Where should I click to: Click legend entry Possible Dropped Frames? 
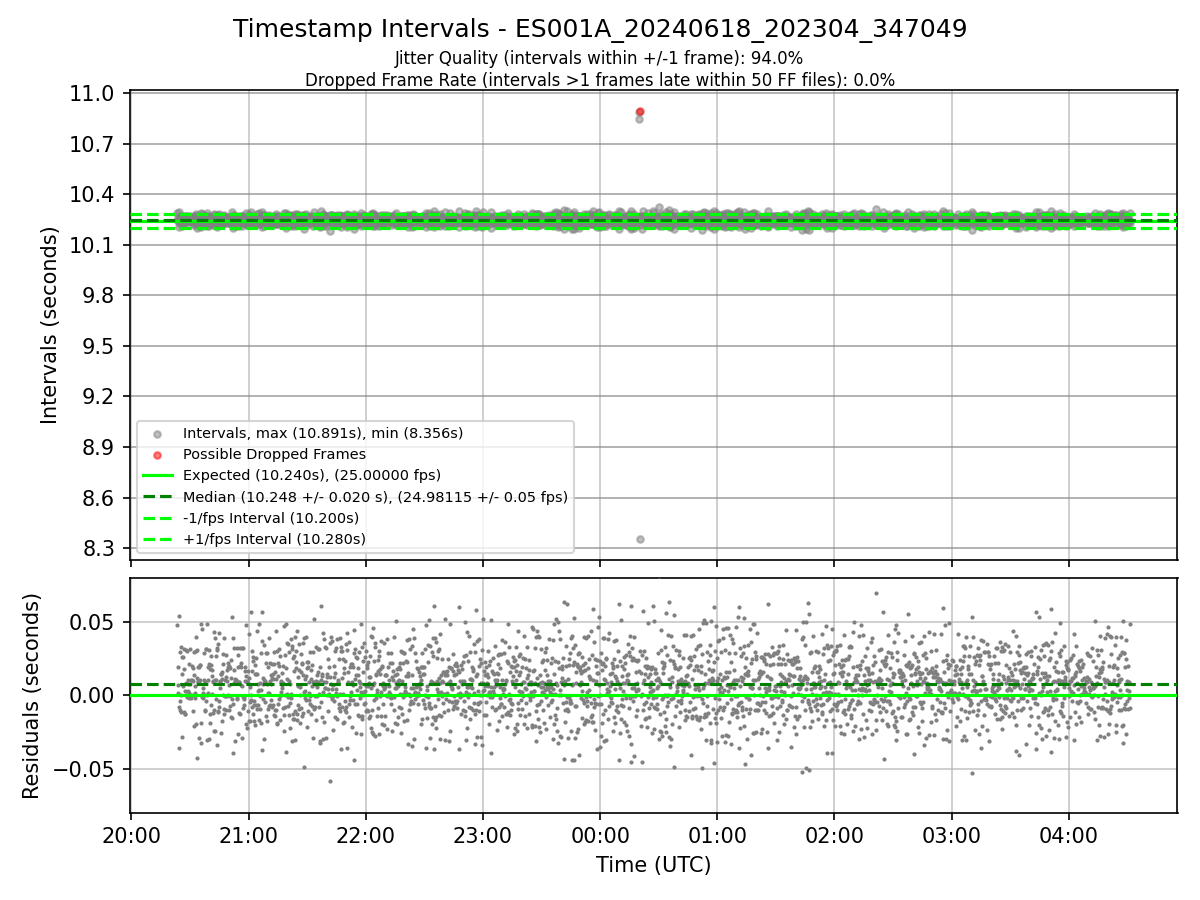[274, 455]
